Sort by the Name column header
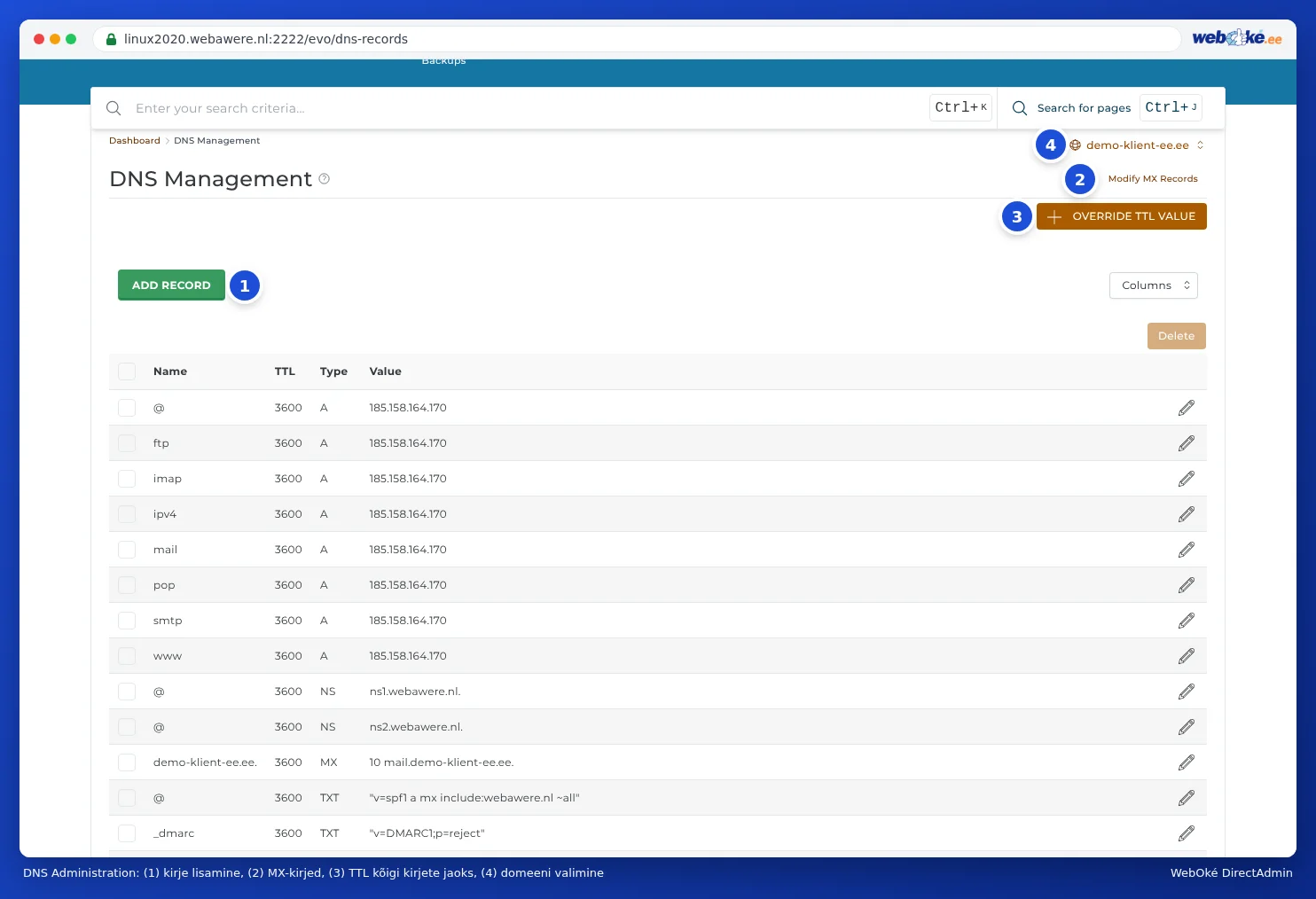This screenshot has height=899, width=1316. tap(170, 371)
